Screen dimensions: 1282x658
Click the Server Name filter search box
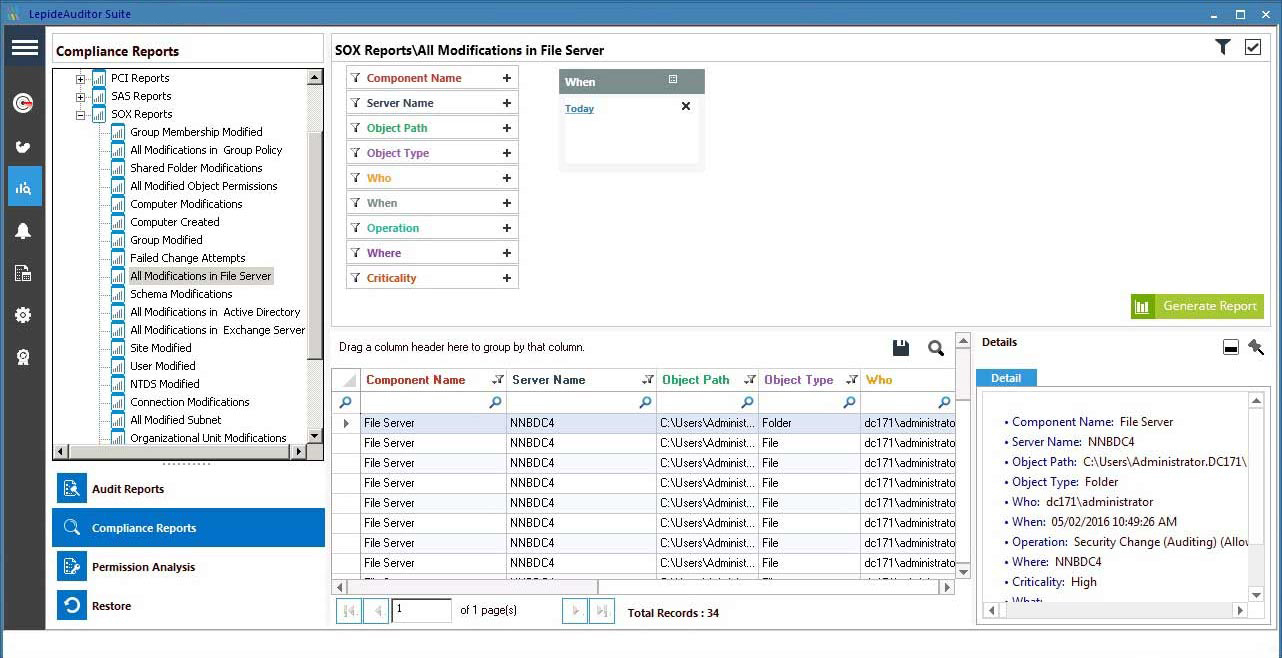[x=581, y=402]
